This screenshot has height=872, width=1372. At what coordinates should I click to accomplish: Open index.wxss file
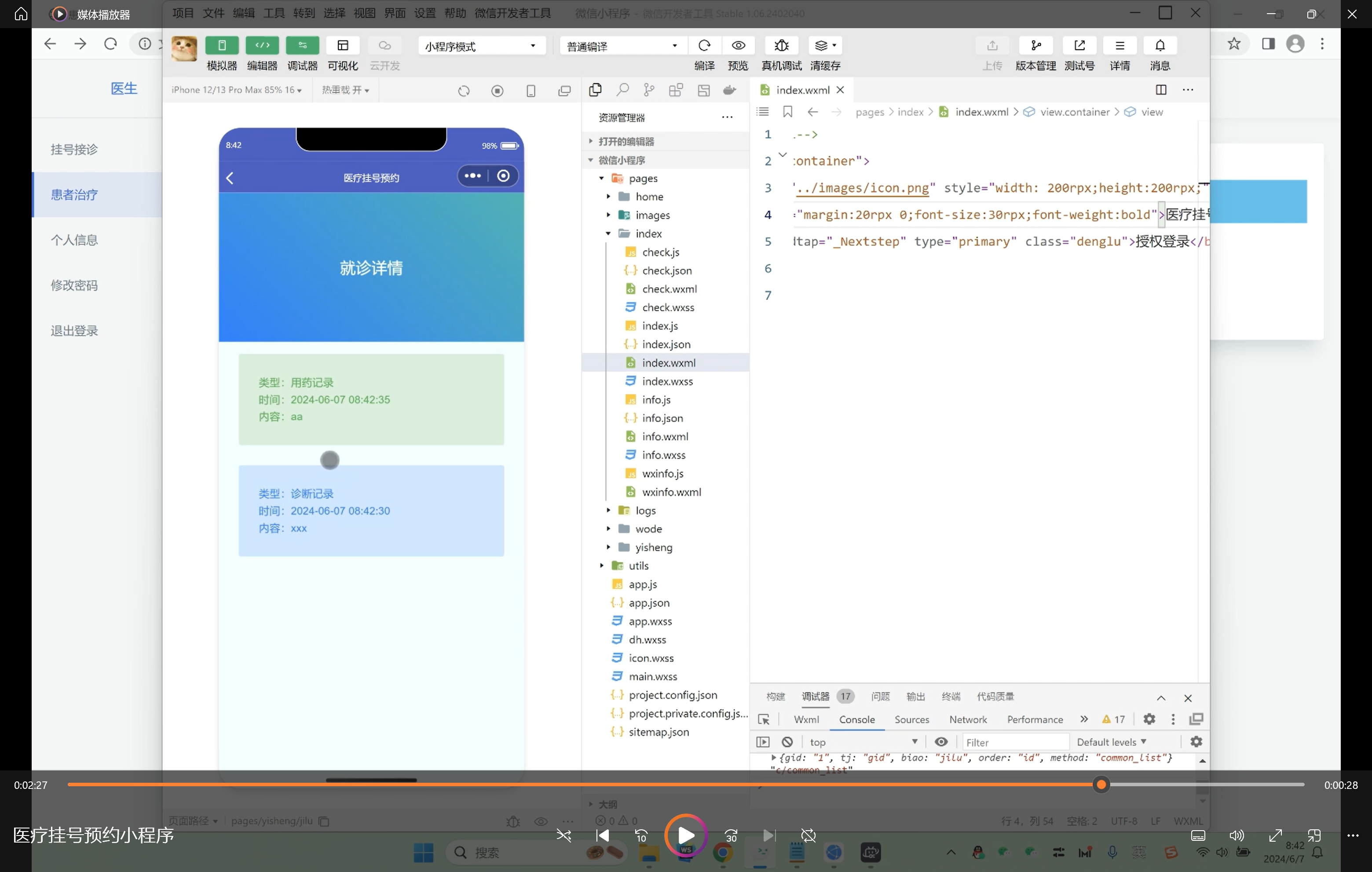667,382
